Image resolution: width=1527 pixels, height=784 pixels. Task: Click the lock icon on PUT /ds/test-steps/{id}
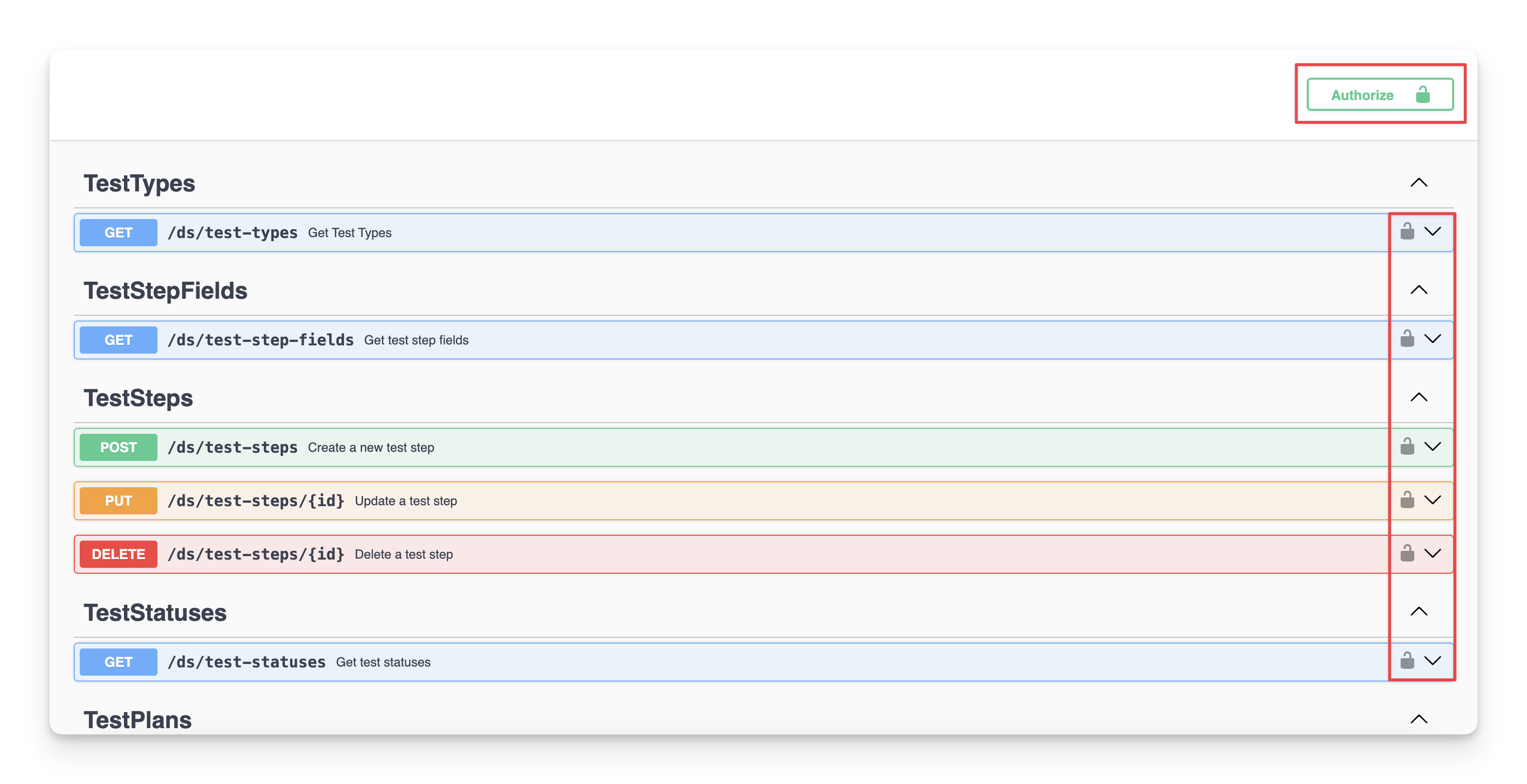pyautogui.click(x=1406, y=499)
